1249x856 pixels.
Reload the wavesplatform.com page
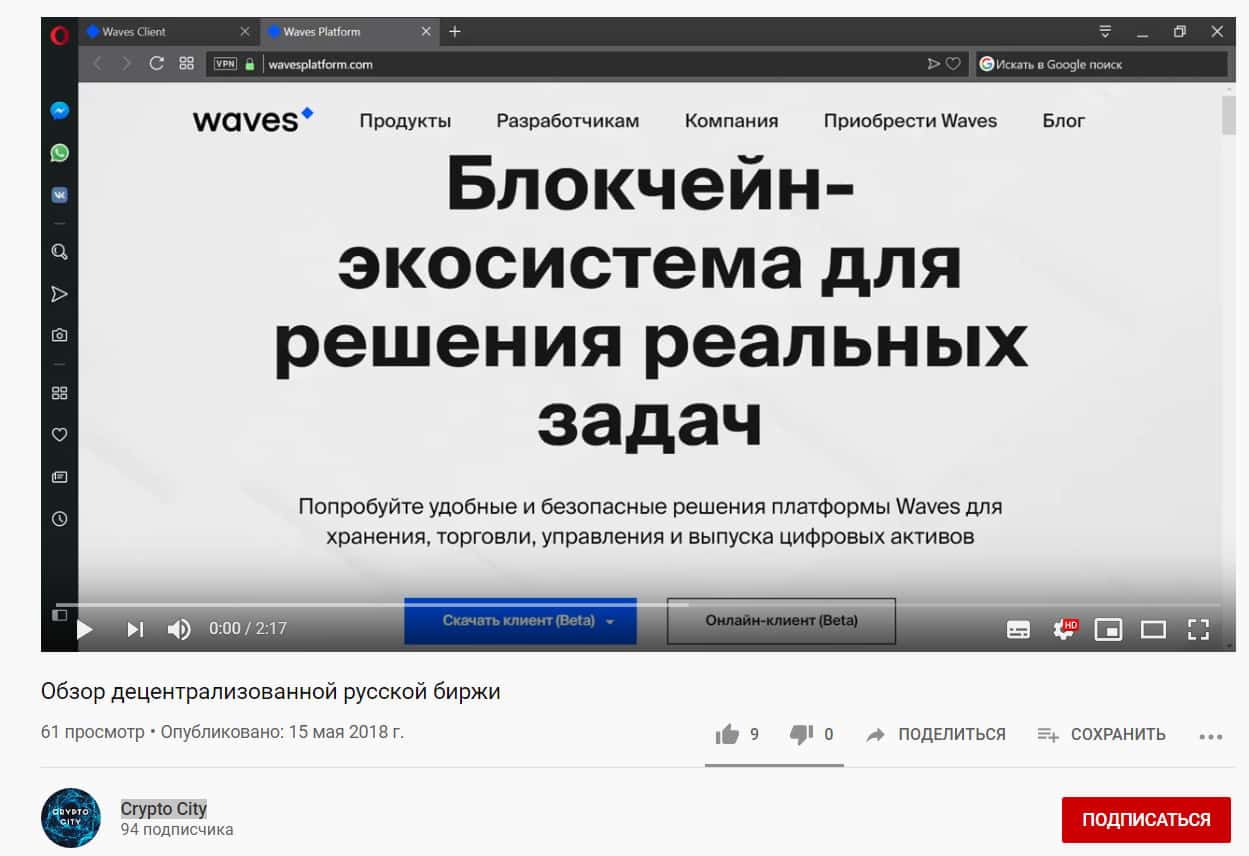point(156,63)
